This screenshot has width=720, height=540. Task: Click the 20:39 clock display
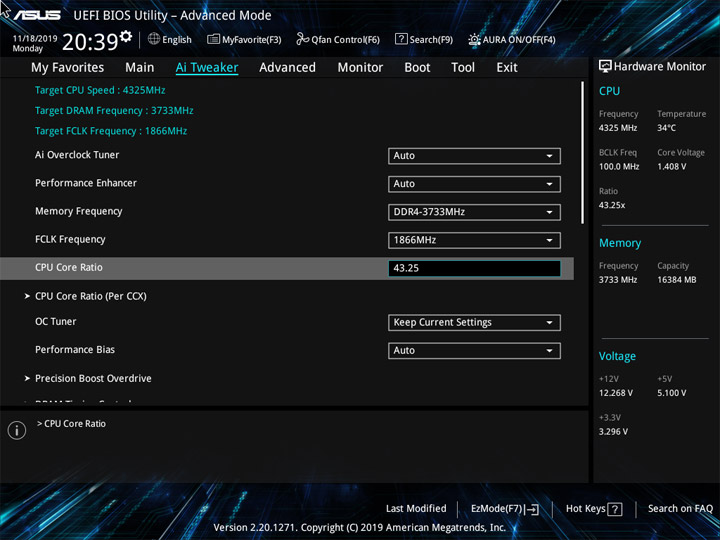(x=90, y=42)
